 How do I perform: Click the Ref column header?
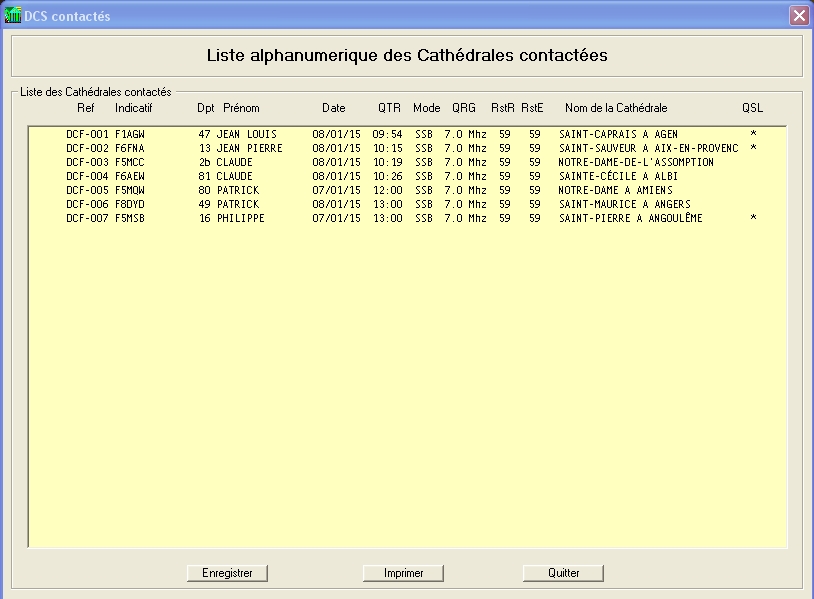(x=86, y=108)
